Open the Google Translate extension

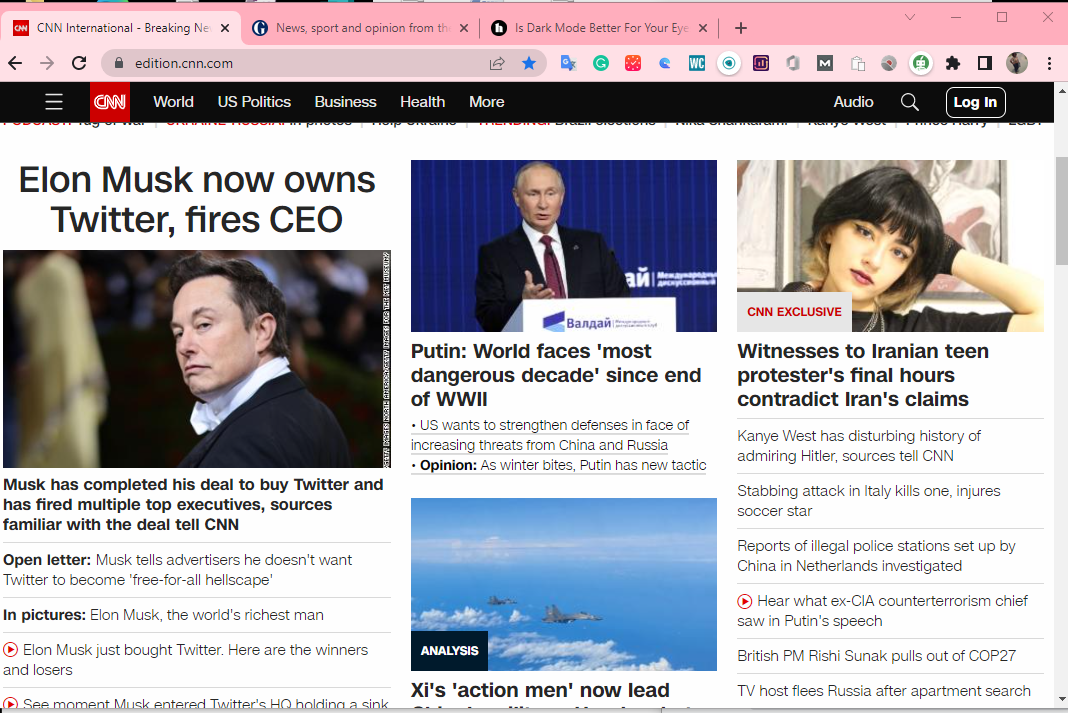click(x=568, y=63)
